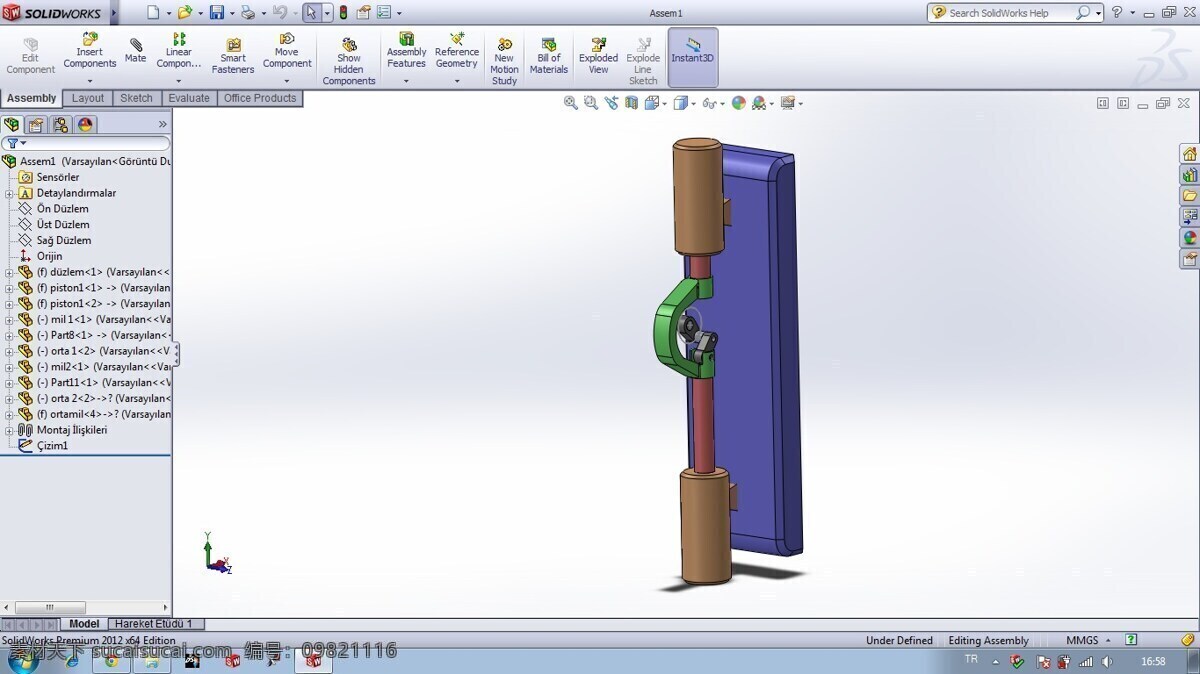Select Sağ Düzlem in the feature tree
Screen dimensions: 1200x674
(x=64, y=240)
